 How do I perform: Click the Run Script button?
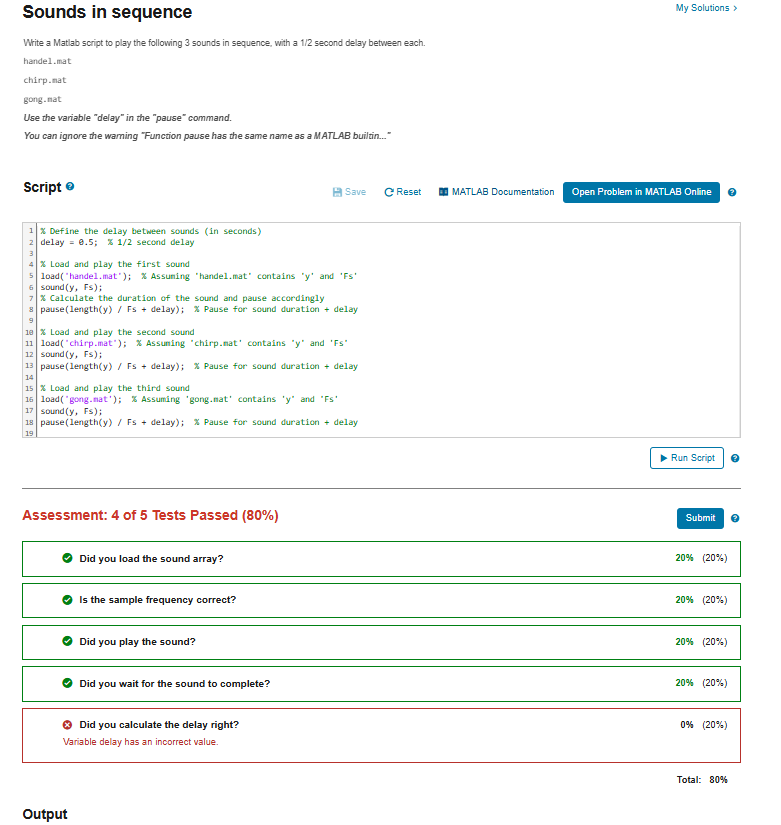point(687,458)
